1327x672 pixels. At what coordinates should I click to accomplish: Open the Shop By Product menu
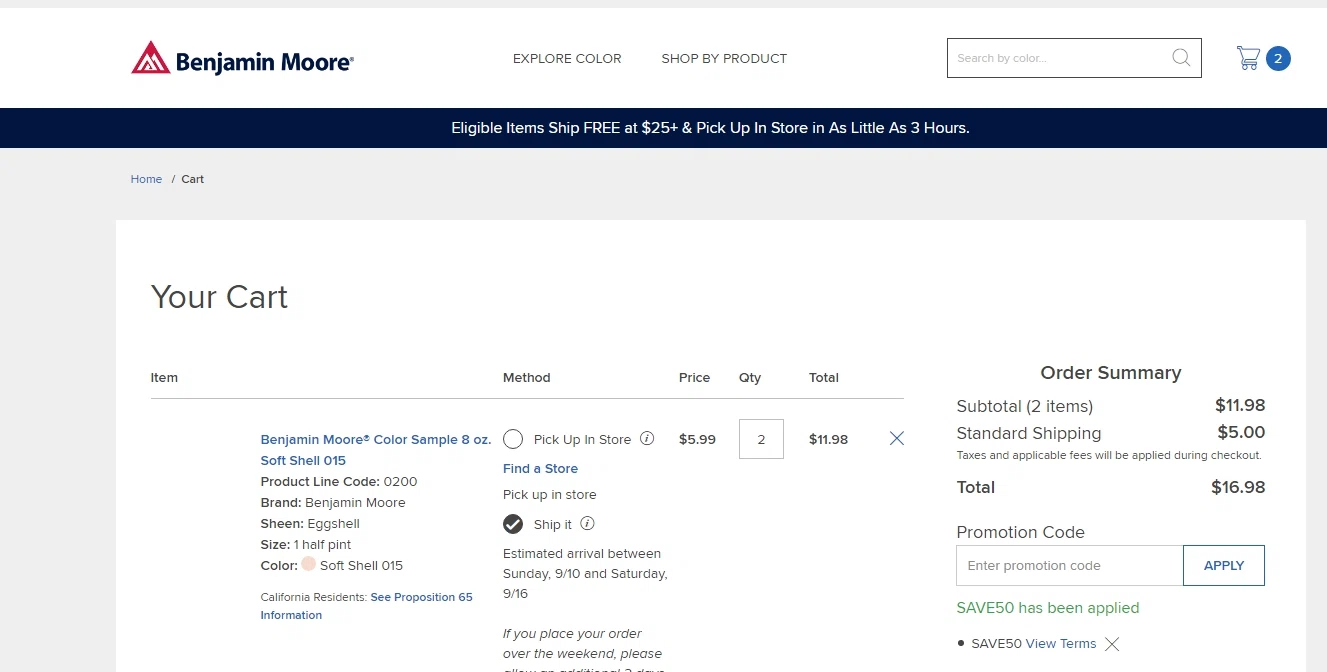(724, 59)
